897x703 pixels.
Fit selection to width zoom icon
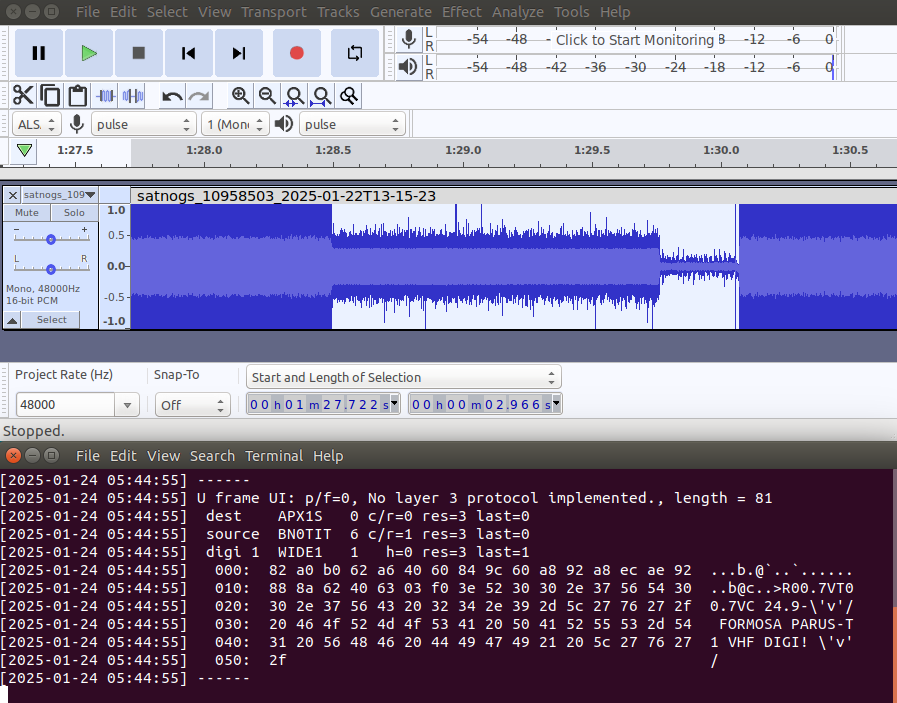pos(295,96)
